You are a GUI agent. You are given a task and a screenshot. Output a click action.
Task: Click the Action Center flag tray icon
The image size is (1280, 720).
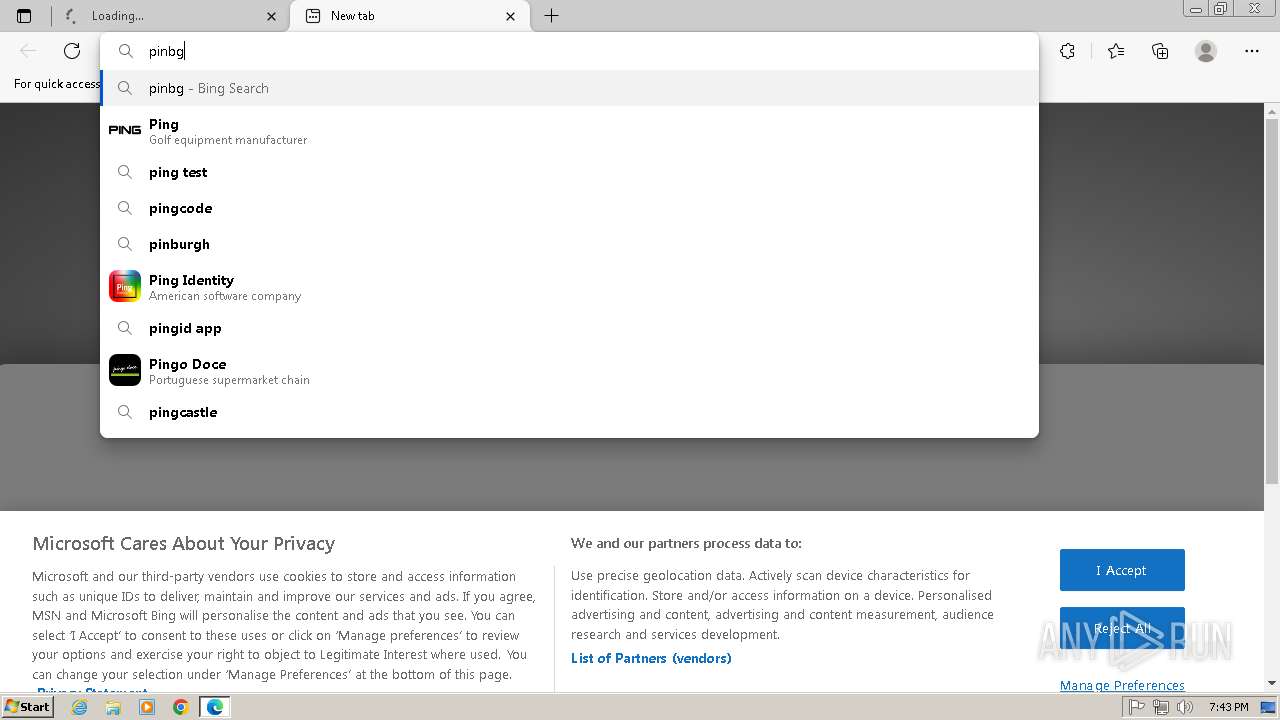1137,707
